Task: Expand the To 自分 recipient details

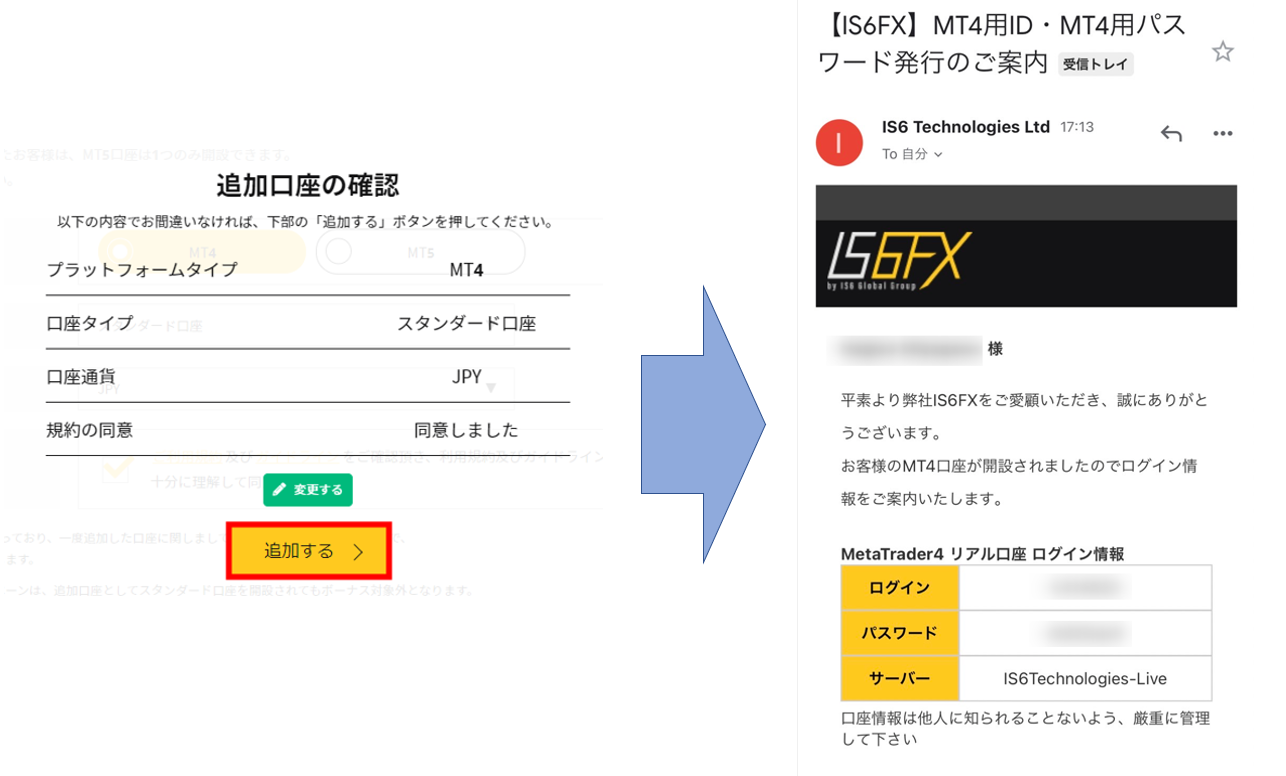Action: coord(912,154)
